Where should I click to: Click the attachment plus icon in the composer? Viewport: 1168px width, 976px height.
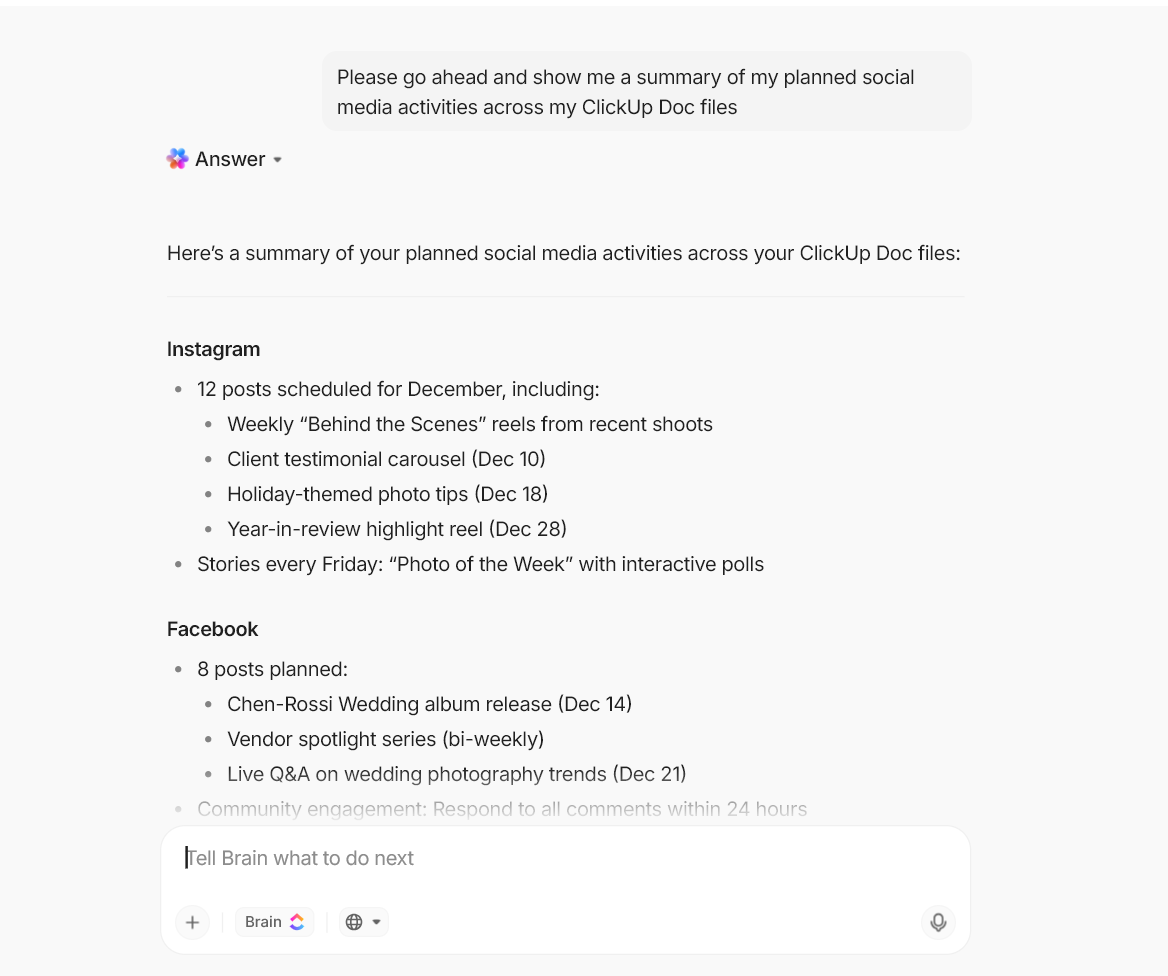192,922
